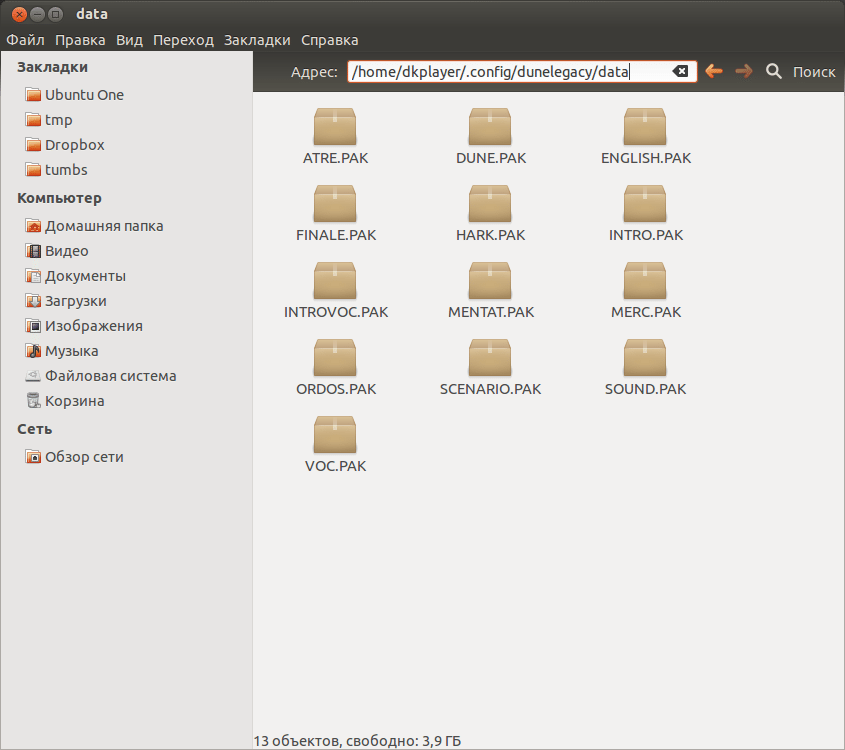Select the FINALE.PAK package icon
Image resolution: width=845 pixels, height=750 pixels.
[x=335, y=204]
